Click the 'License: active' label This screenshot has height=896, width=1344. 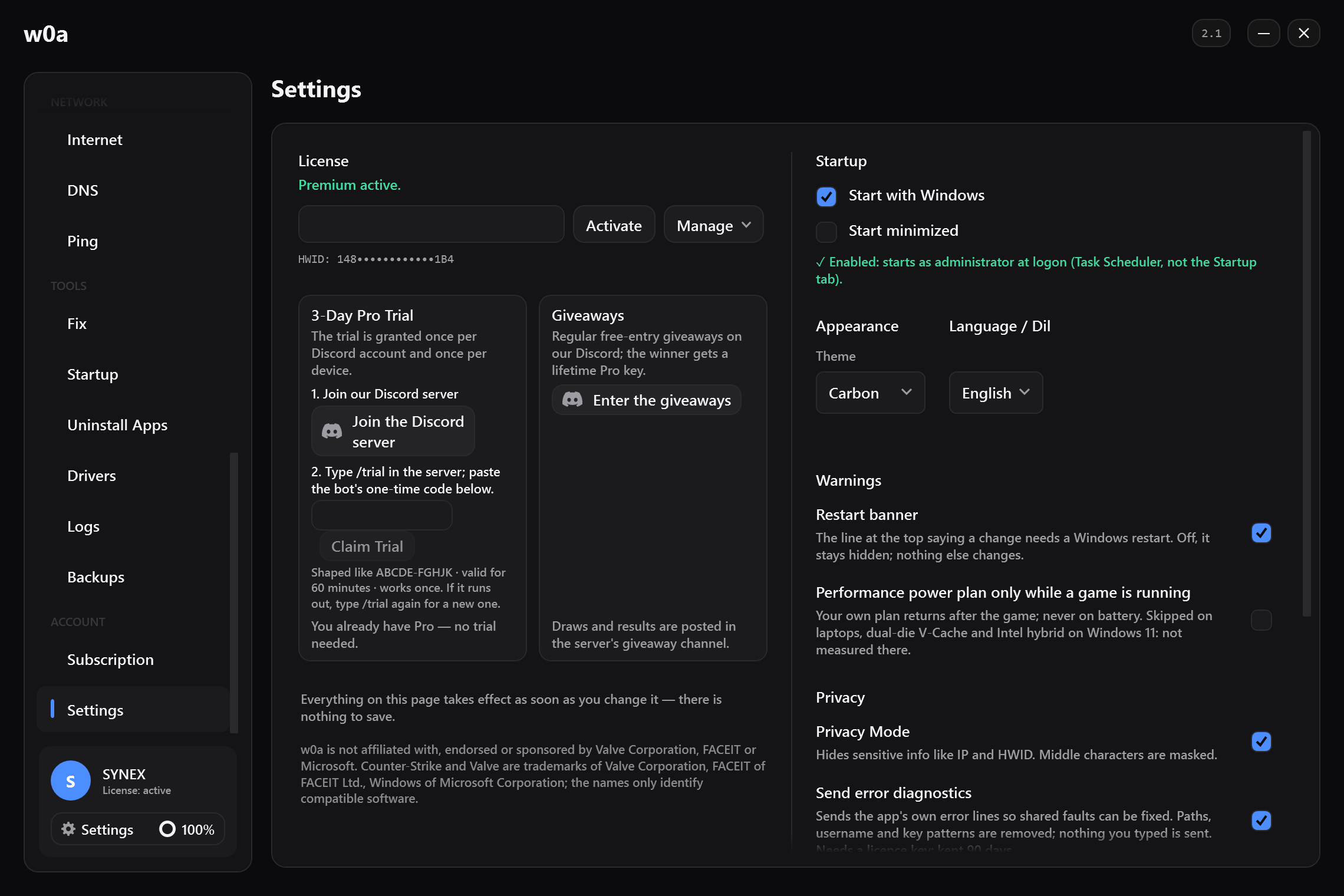tap(137, 790)
